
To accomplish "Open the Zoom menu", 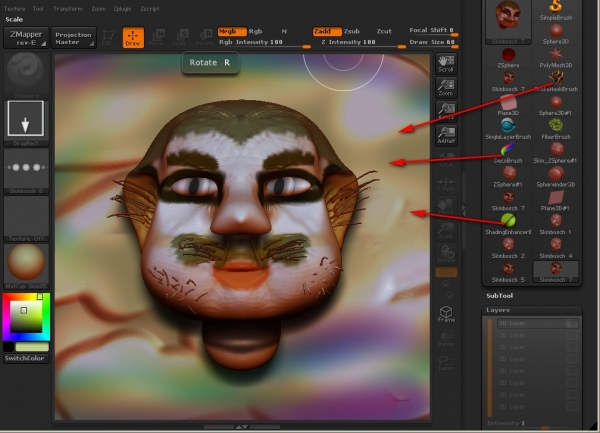I will pos(98,8).
